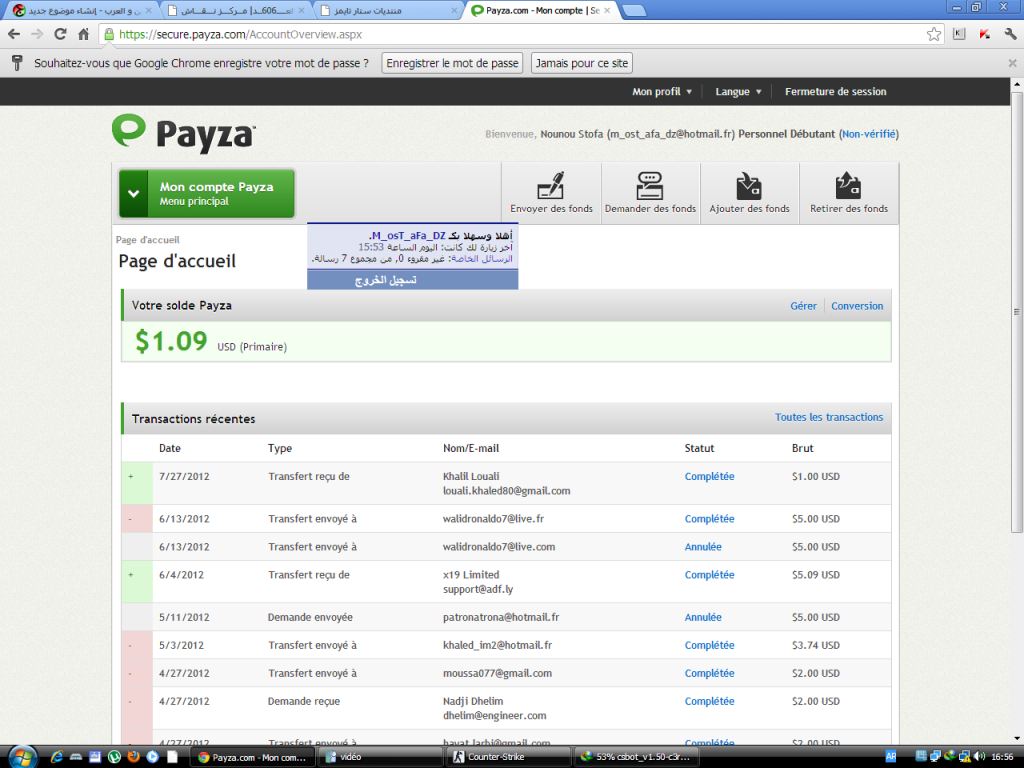
Task: Expand the Langue dropdown
Action: click(x=738, y=91)
